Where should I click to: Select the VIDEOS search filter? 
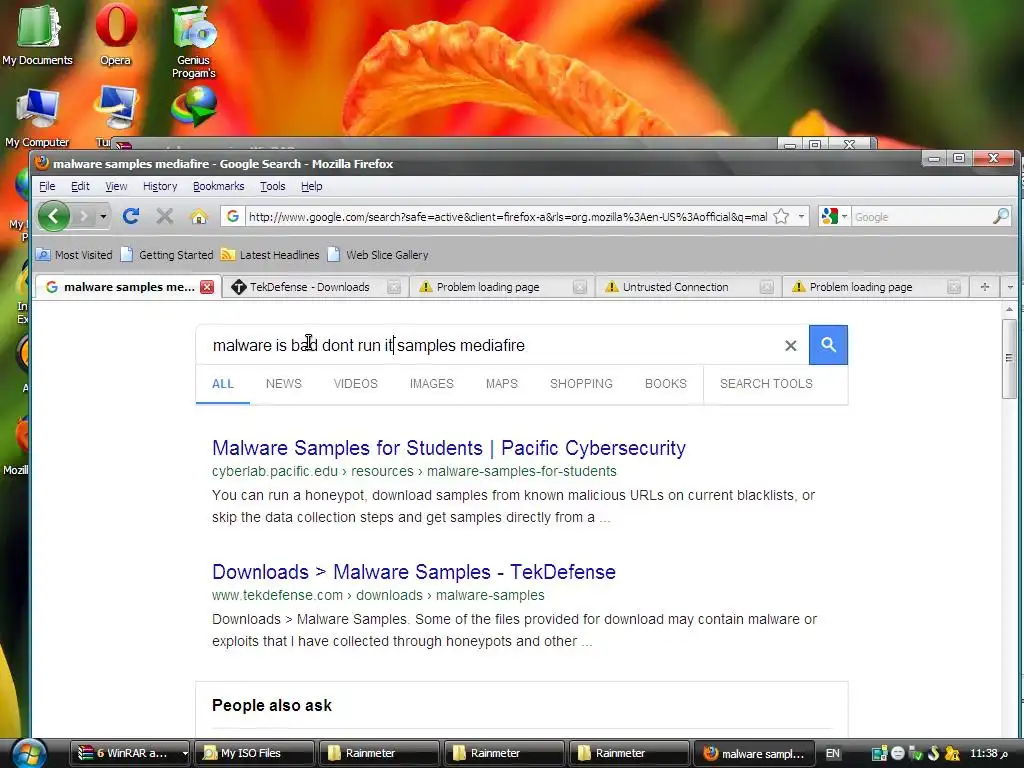[355, 384]
